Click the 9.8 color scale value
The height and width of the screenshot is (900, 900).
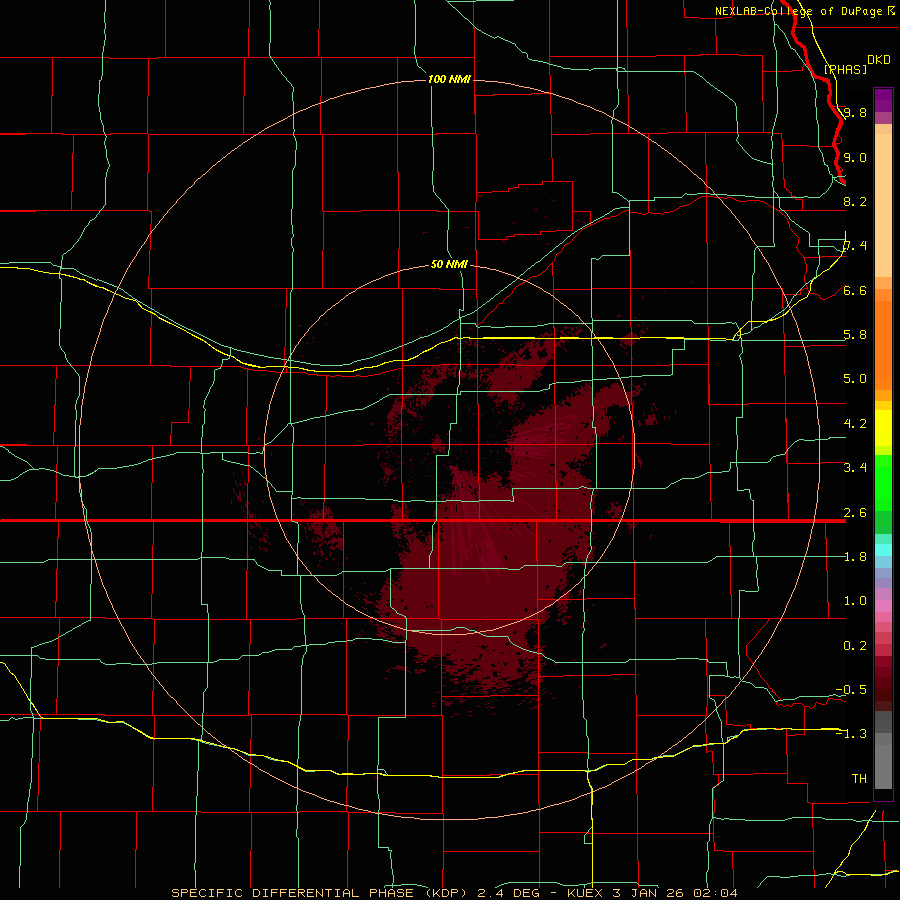(855, 112)
